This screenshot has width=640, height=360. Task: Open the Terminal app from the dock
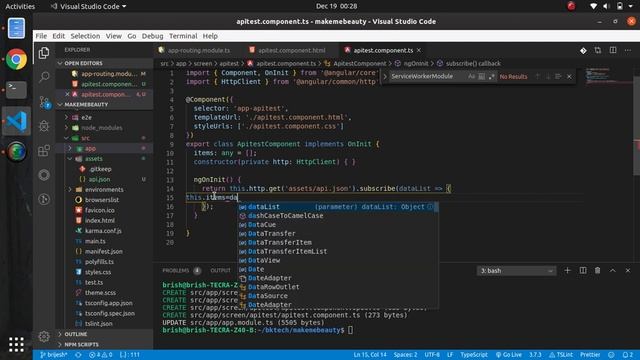point(16,90)
